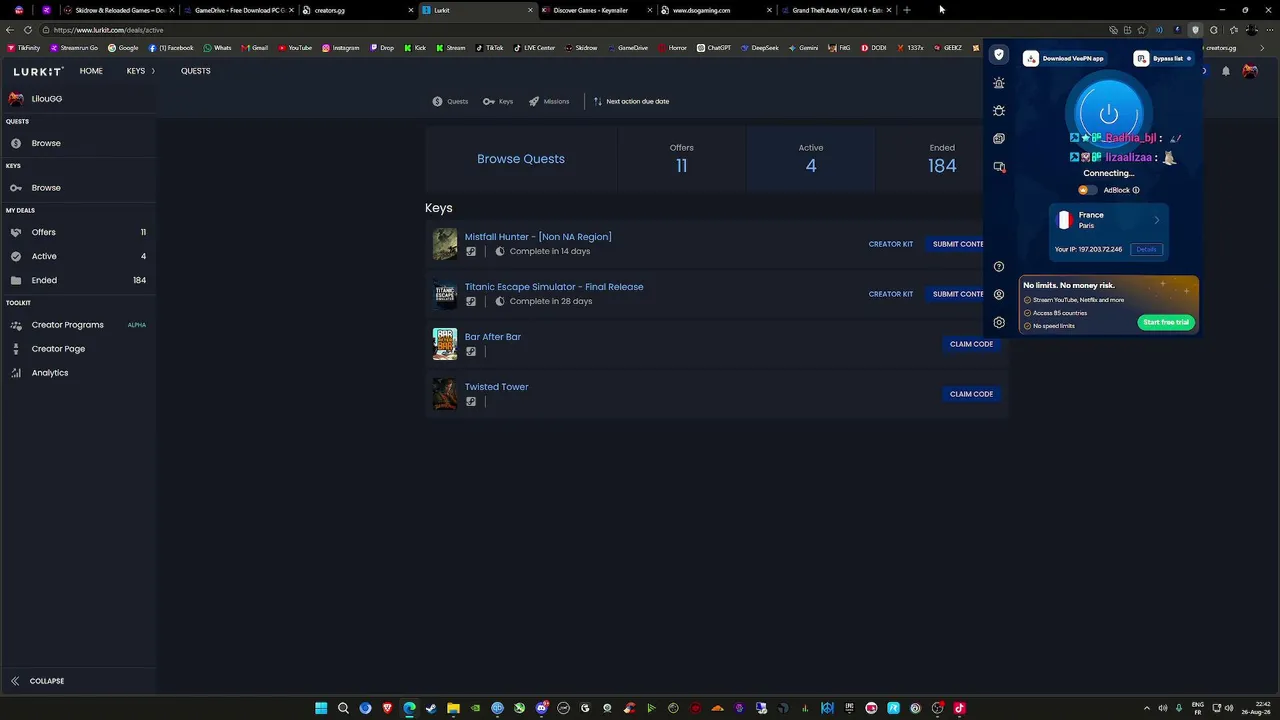Open Offers in the My Deals sidebar
This screenshot has height=720, width=1280.
tap(78, 232)
